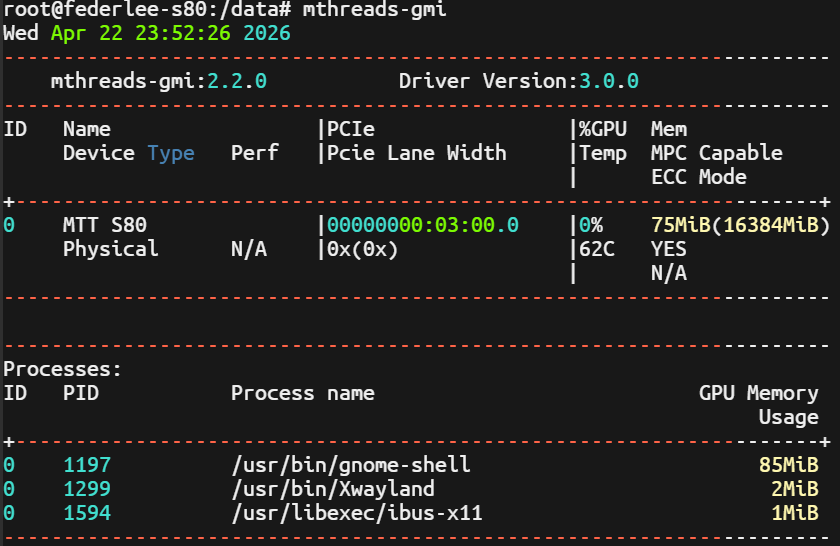This screenshot has width=840, height=546.
Task: Click the prompt root@federlee-s80:/data#
Action: point(147,10)
